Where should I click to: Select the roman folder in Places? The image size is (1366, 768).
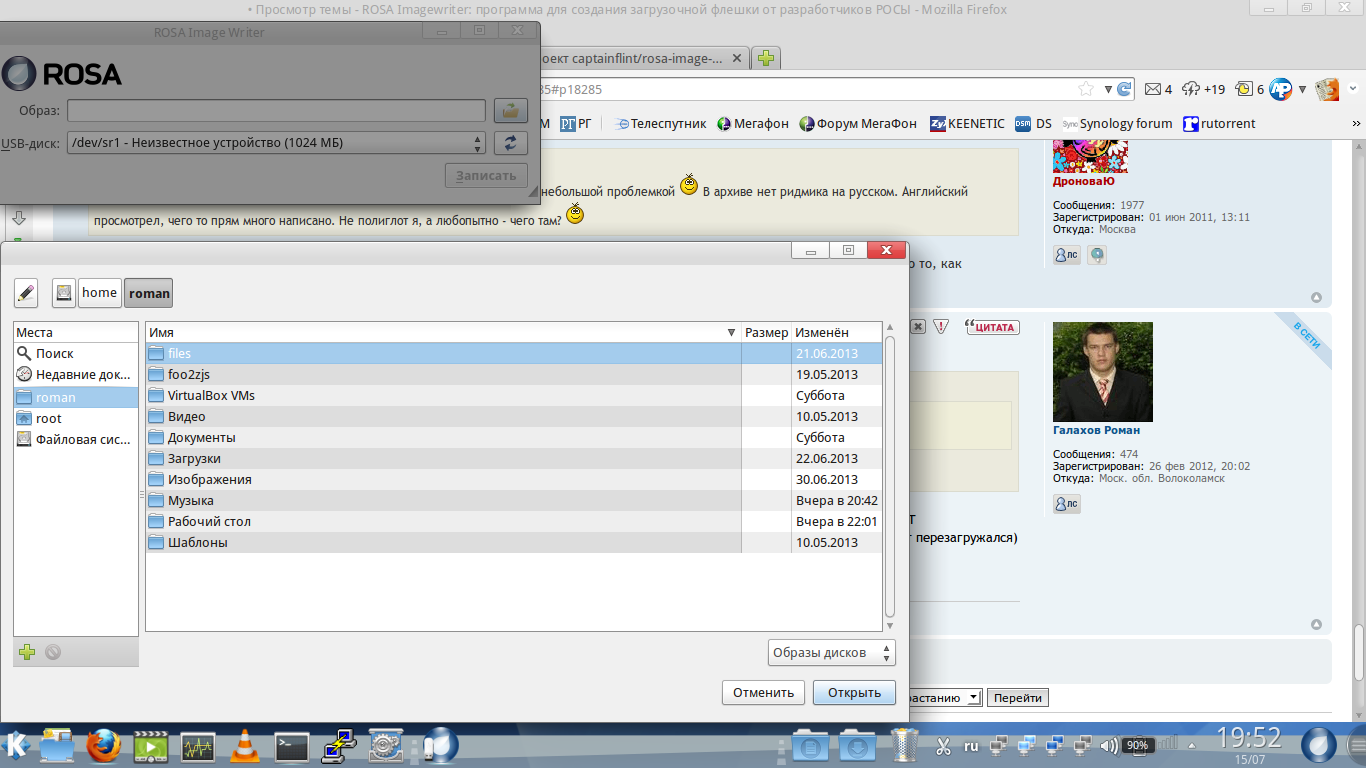coord(76,397)
